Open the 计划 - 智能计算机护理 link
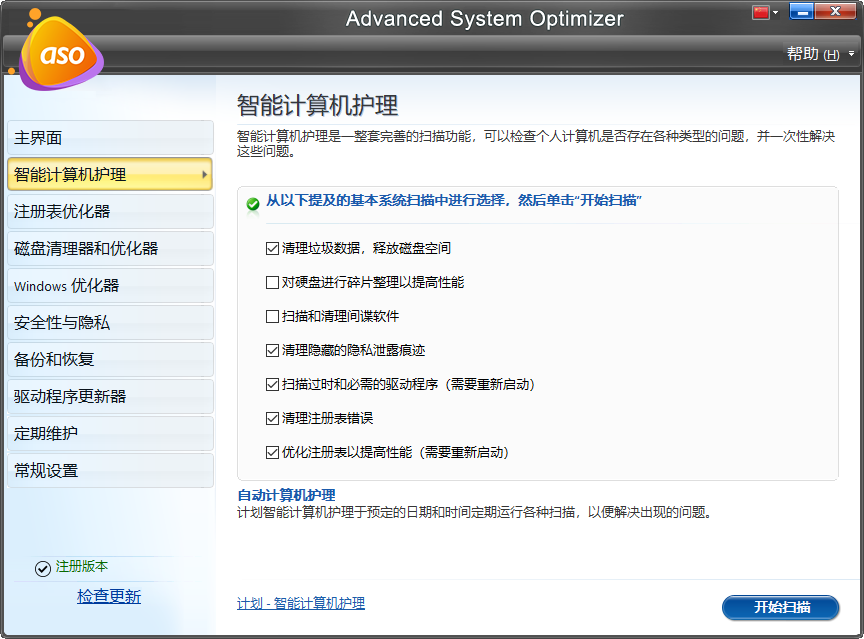 301,603
